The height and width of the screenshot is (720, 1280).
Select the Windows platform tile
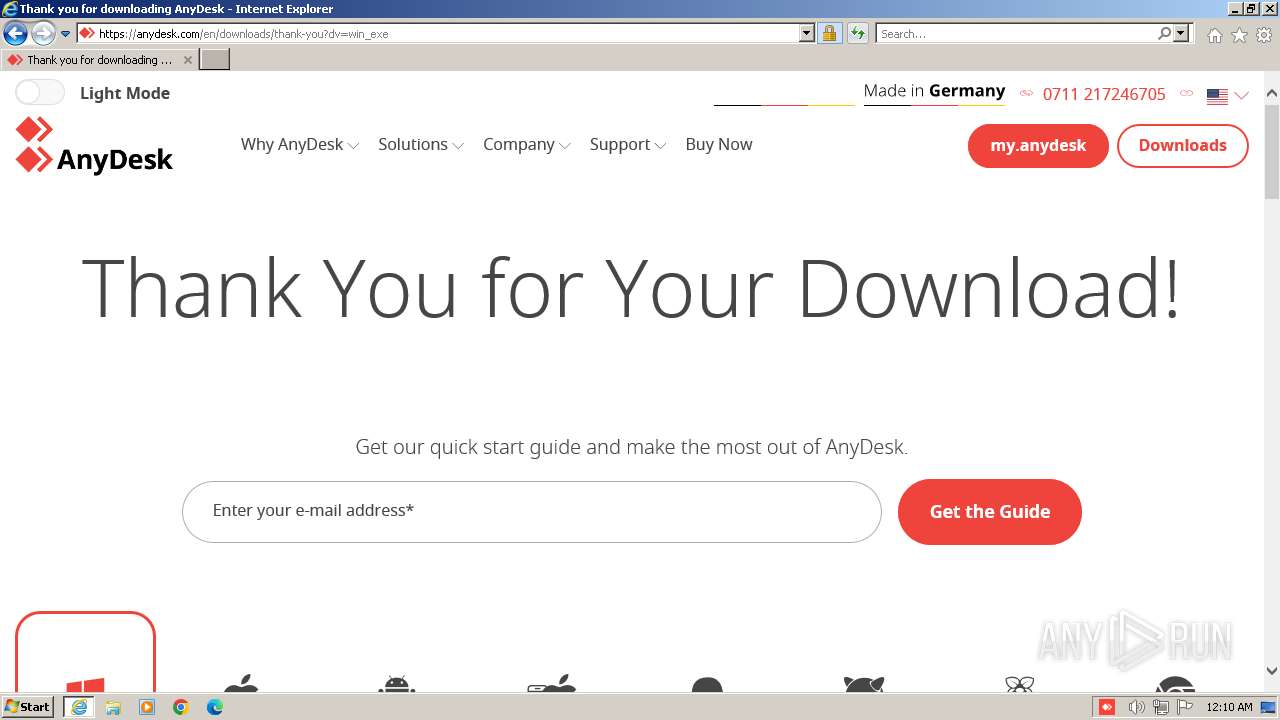pyautogui.click(x=85, y=652)
